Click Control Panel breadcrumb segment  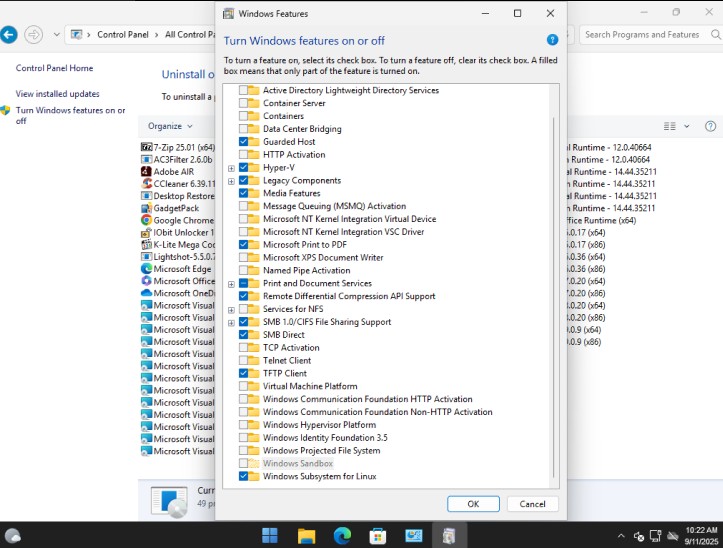tap(123, 35)
